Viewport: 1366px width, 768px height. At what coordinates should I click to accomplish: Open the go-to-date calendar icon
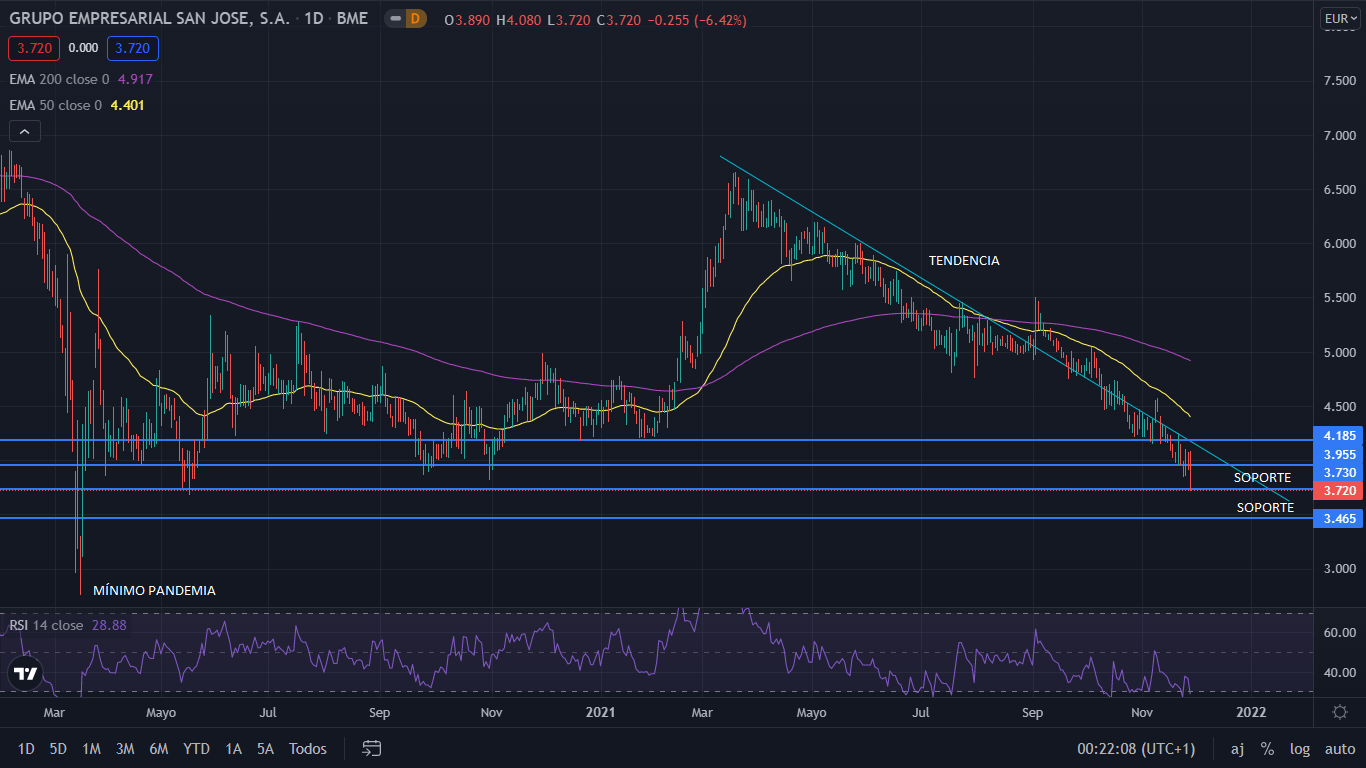tap(372, 748)
